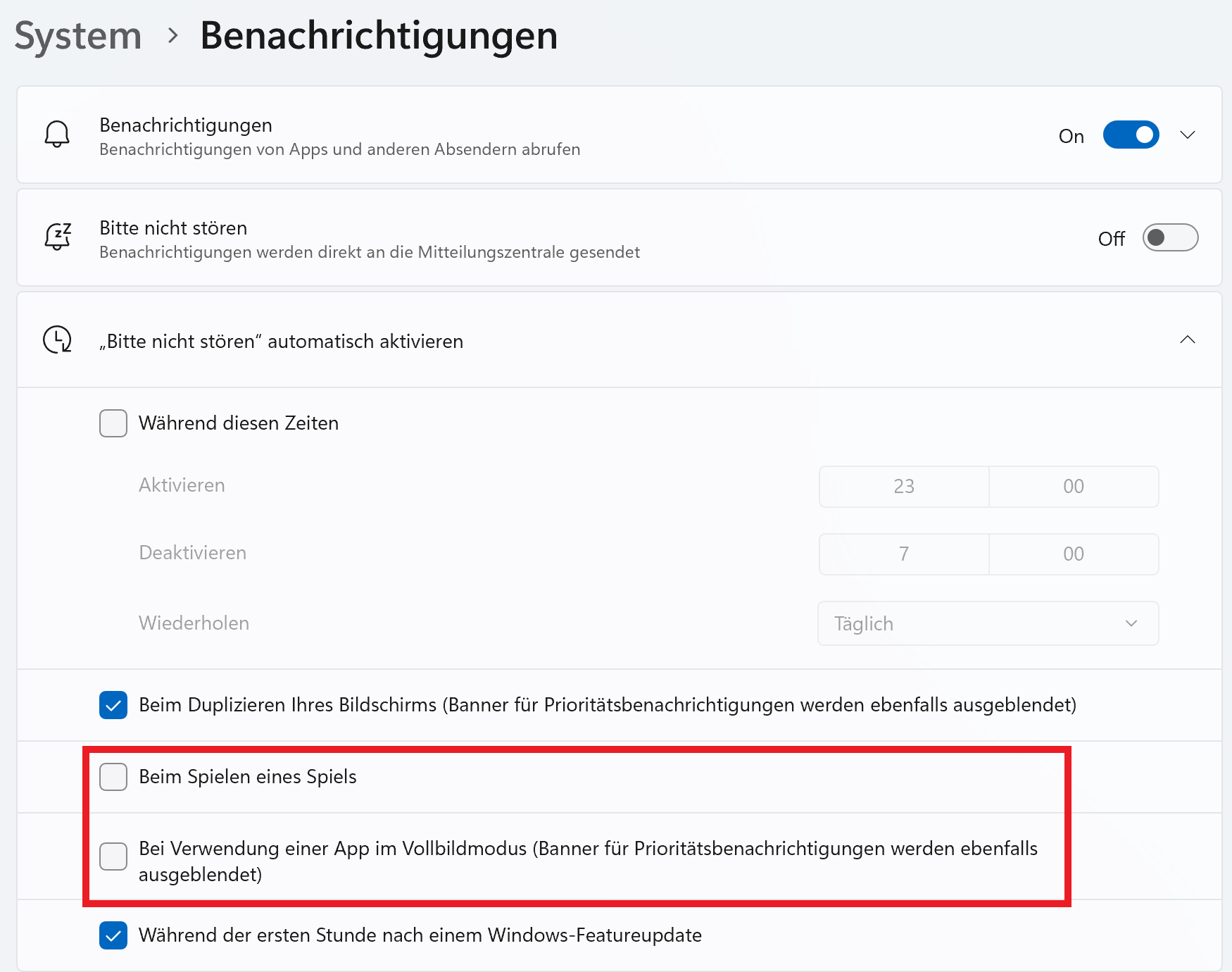
Task: Enable the Bitte nicht stören toggle
Action: click(1170, 237)
